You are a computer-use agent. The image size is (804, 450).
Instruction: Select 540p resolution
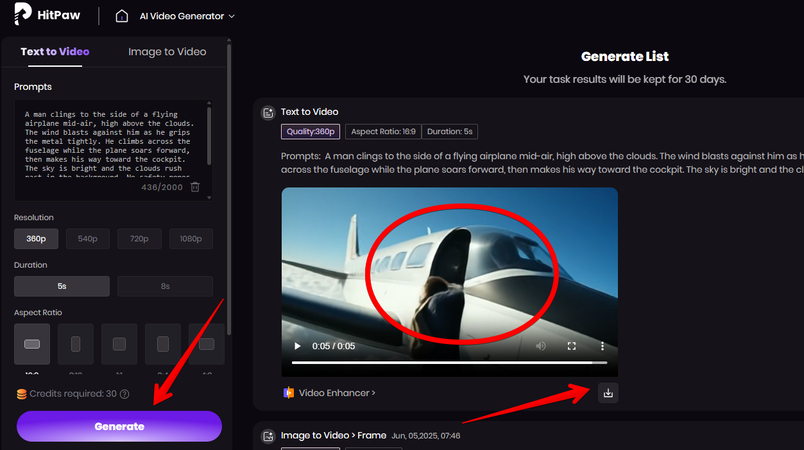[88, 239]
